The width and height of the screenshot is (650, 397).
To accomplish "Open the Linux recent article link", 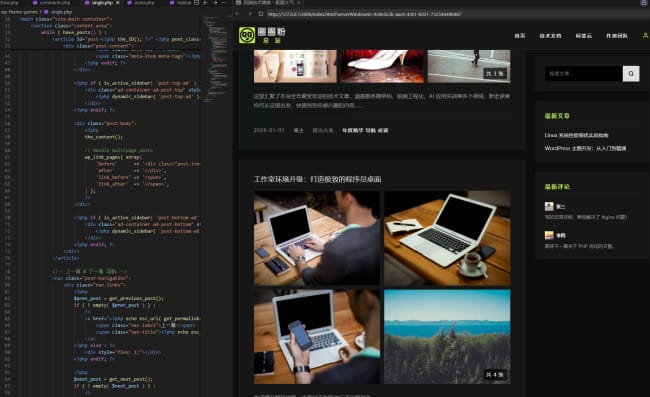I will (576, 135).
